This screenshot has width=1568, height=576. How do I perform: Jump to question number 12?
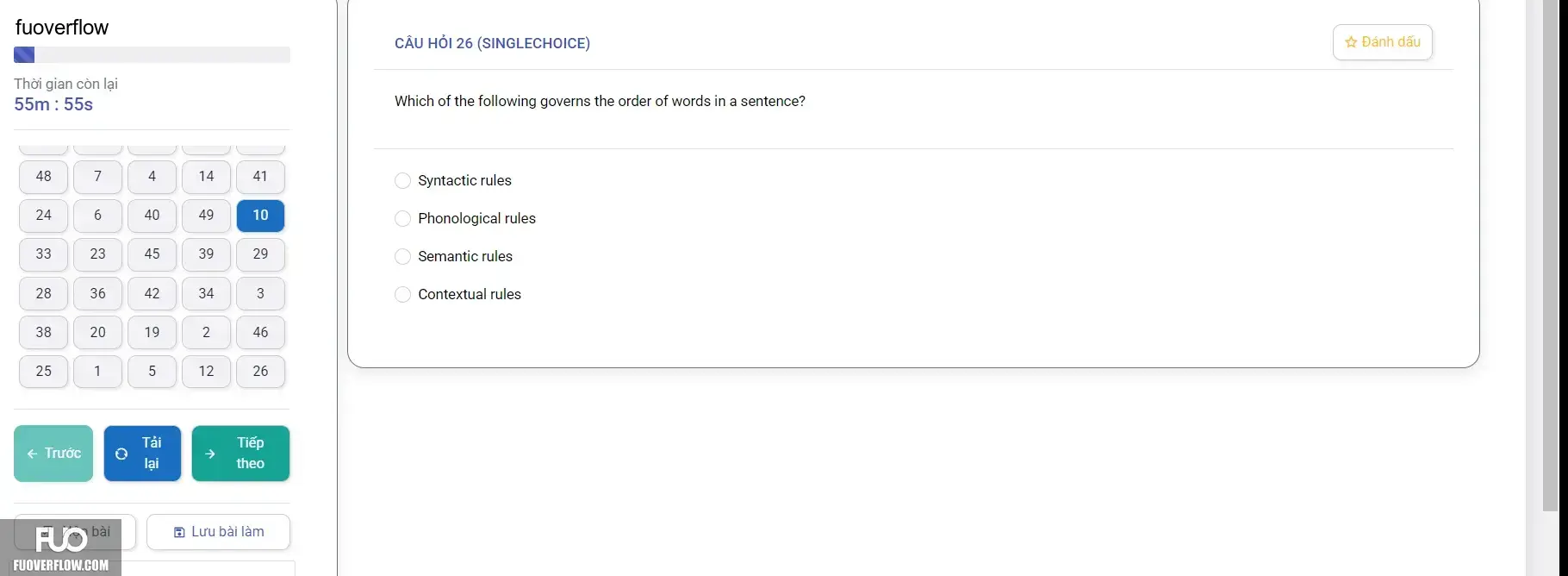tap(206, 372)
